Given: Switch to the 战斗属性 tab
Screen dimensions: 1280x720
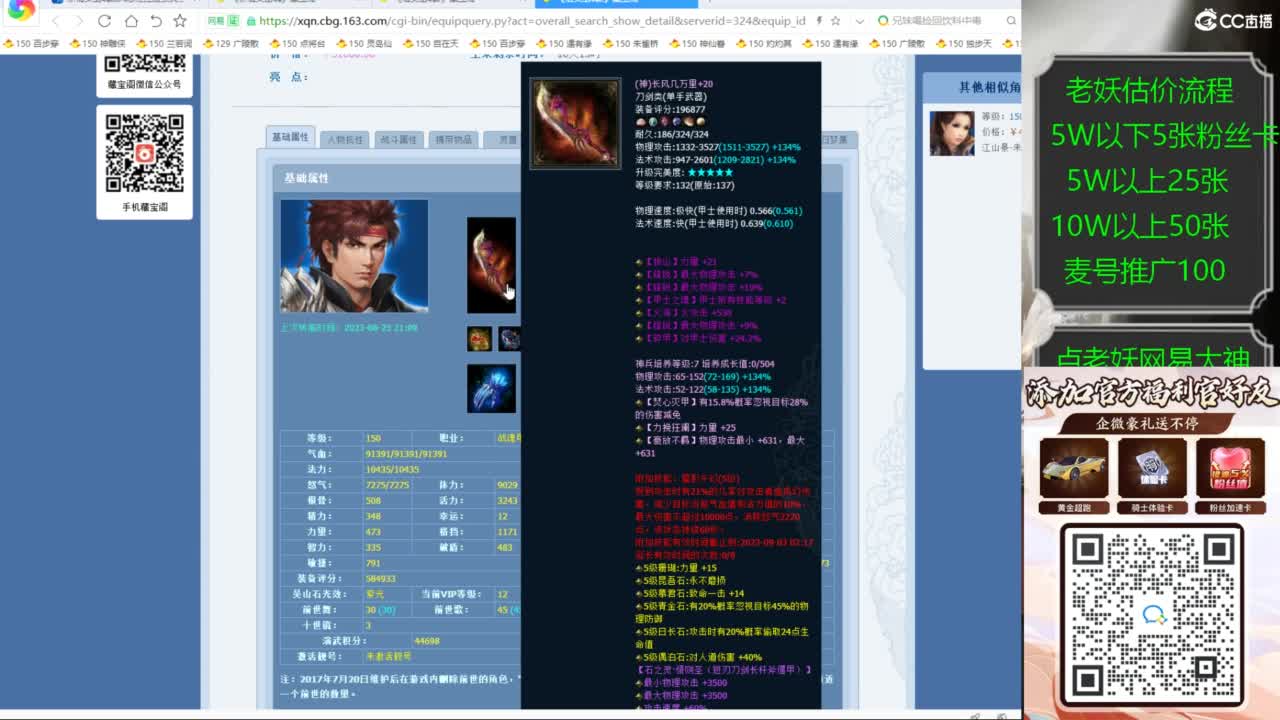Looking at the screenshot, I should [x=399, y=139].
